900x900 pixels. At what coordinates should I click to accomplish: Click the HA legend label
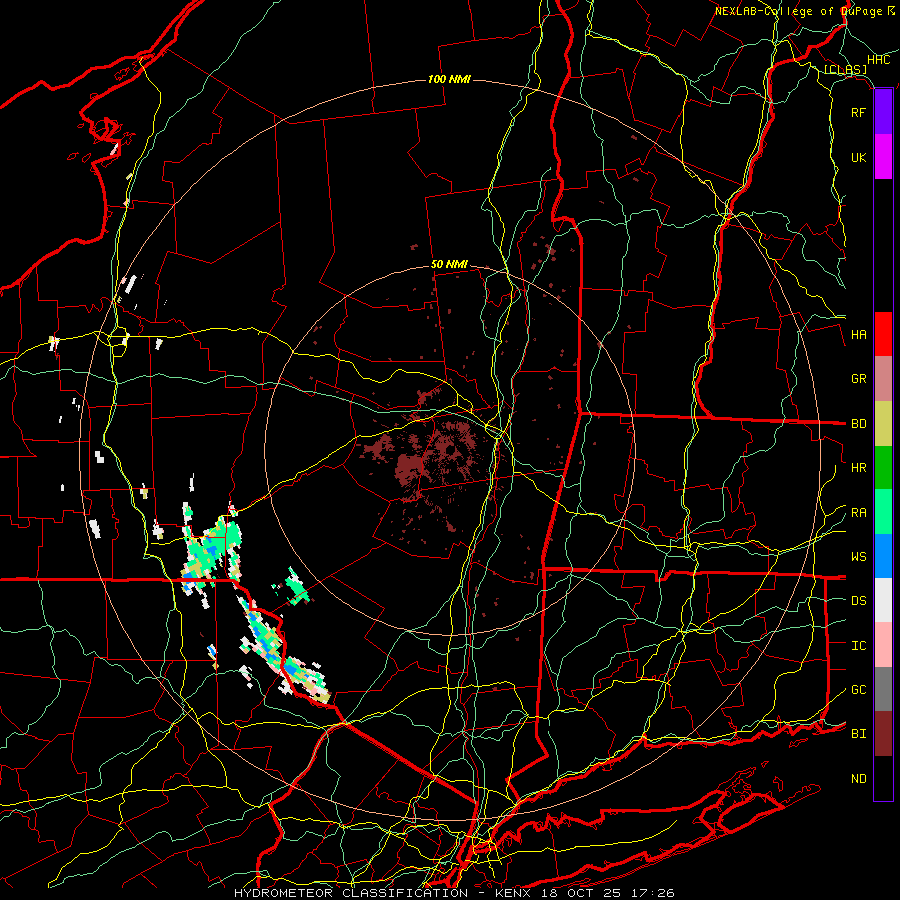(x=858, y=335)
